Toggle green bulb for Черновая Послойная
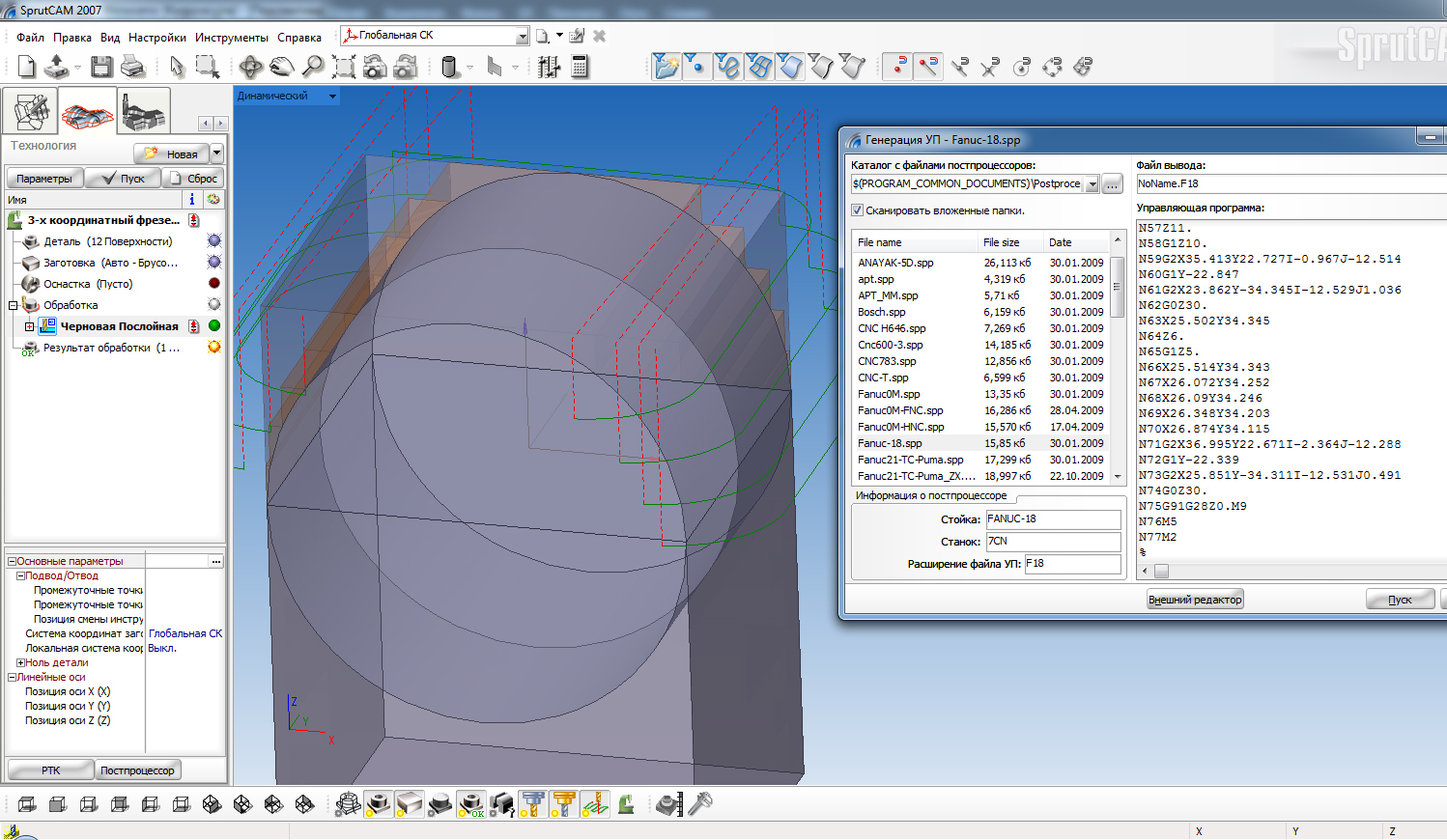Image resolution: width=1447 pixels, height=840 pixels. click(x=214, y=326)
